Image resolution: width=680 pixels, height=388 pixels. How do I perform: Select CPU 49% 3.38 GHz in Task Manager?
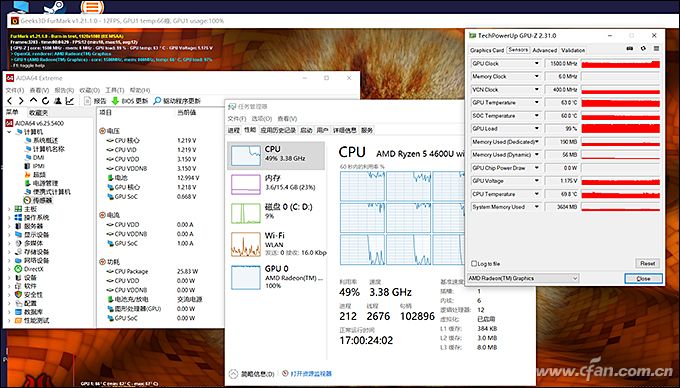tap(276, 155)
